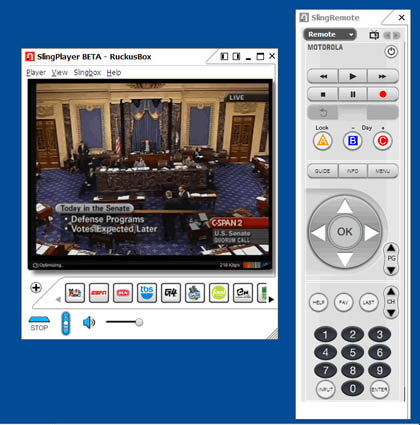Switch to the Cartoon Network favorite channel
This screenshot has width=420, height=425.
click(x=243, y=293)
